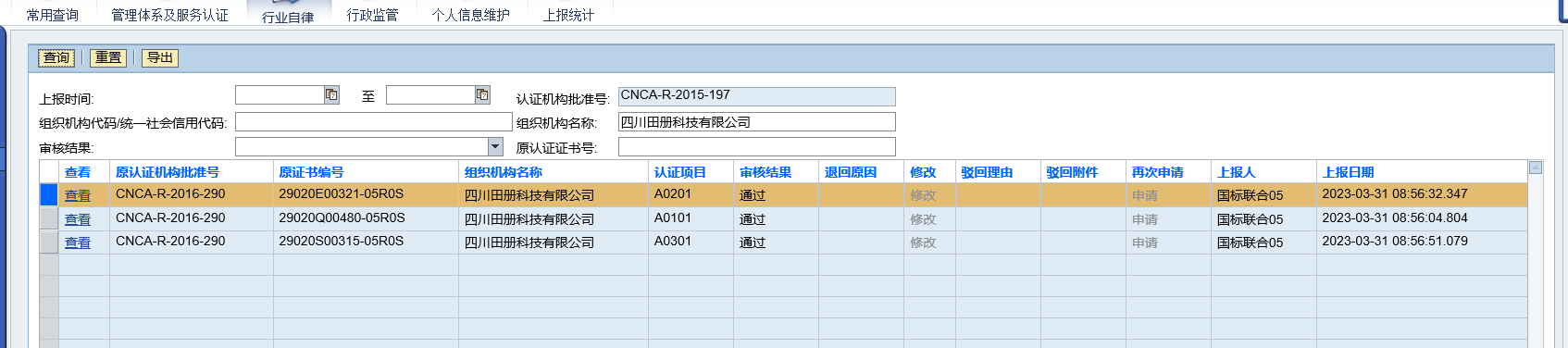The width and height of the screenshot is (1568, 348).
Task: Open the 行政监管 tab
Action: point(372,15)
